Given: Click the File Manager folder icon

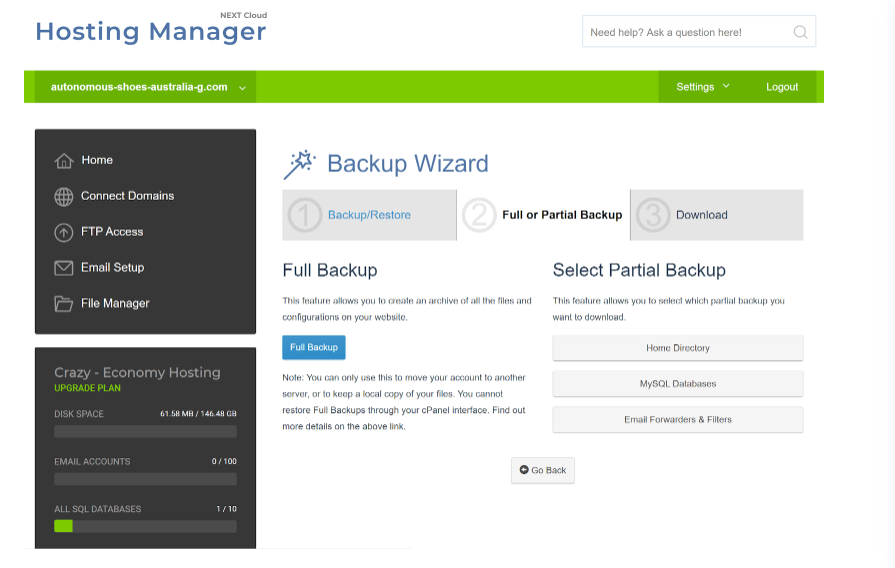Looking at the screenshot, I should (x=64, y=304).
